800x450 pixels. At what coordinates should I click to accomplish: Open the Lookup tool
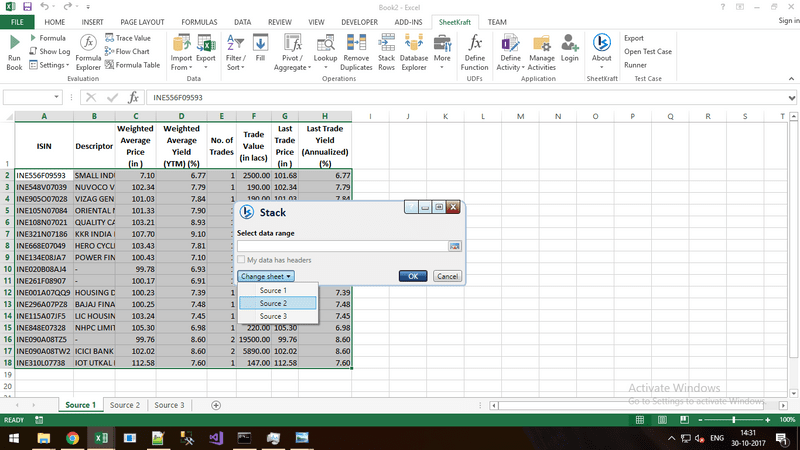pos(325,53)
